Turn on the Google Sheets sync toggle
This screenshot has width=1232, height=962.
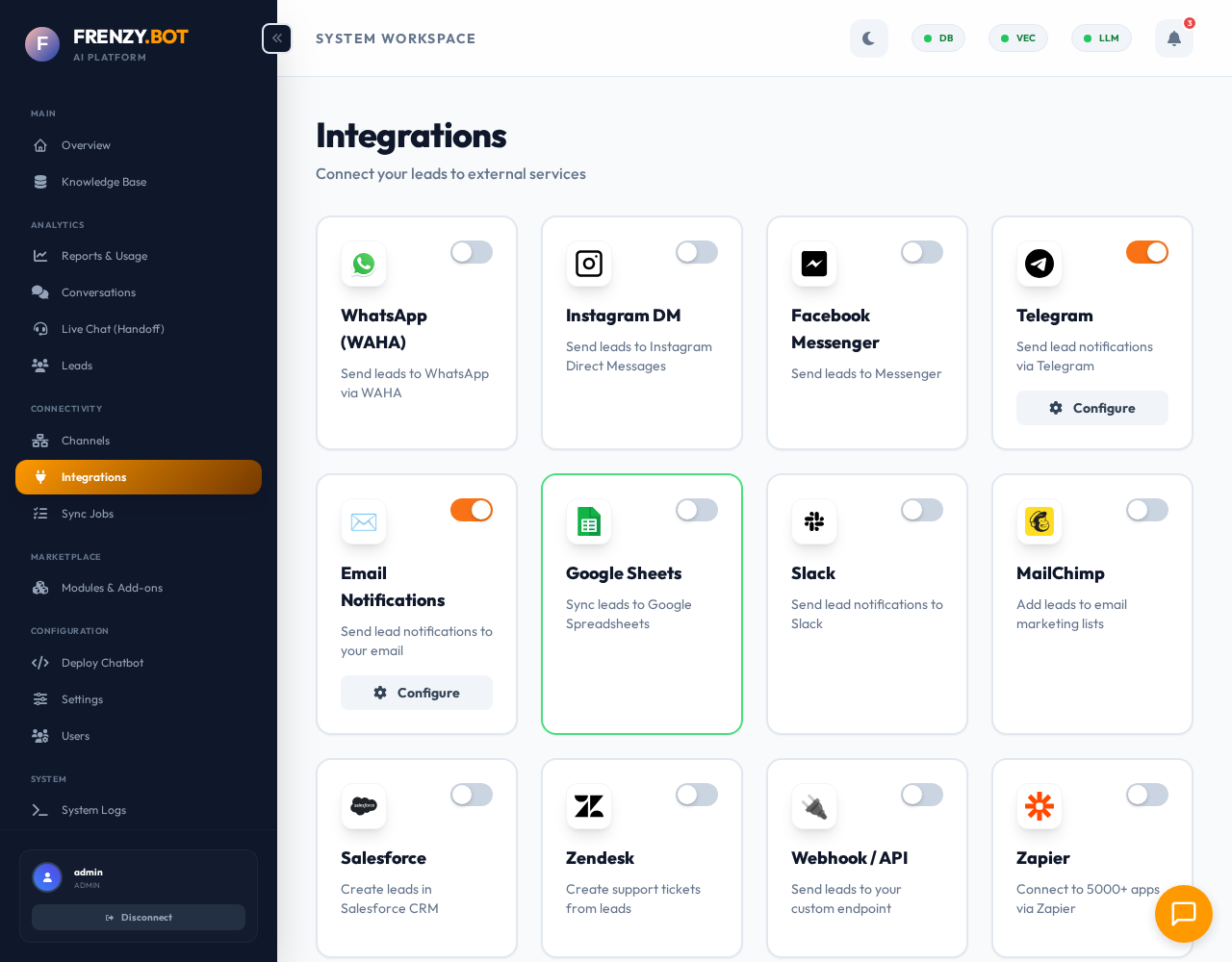tap(697, 510)
